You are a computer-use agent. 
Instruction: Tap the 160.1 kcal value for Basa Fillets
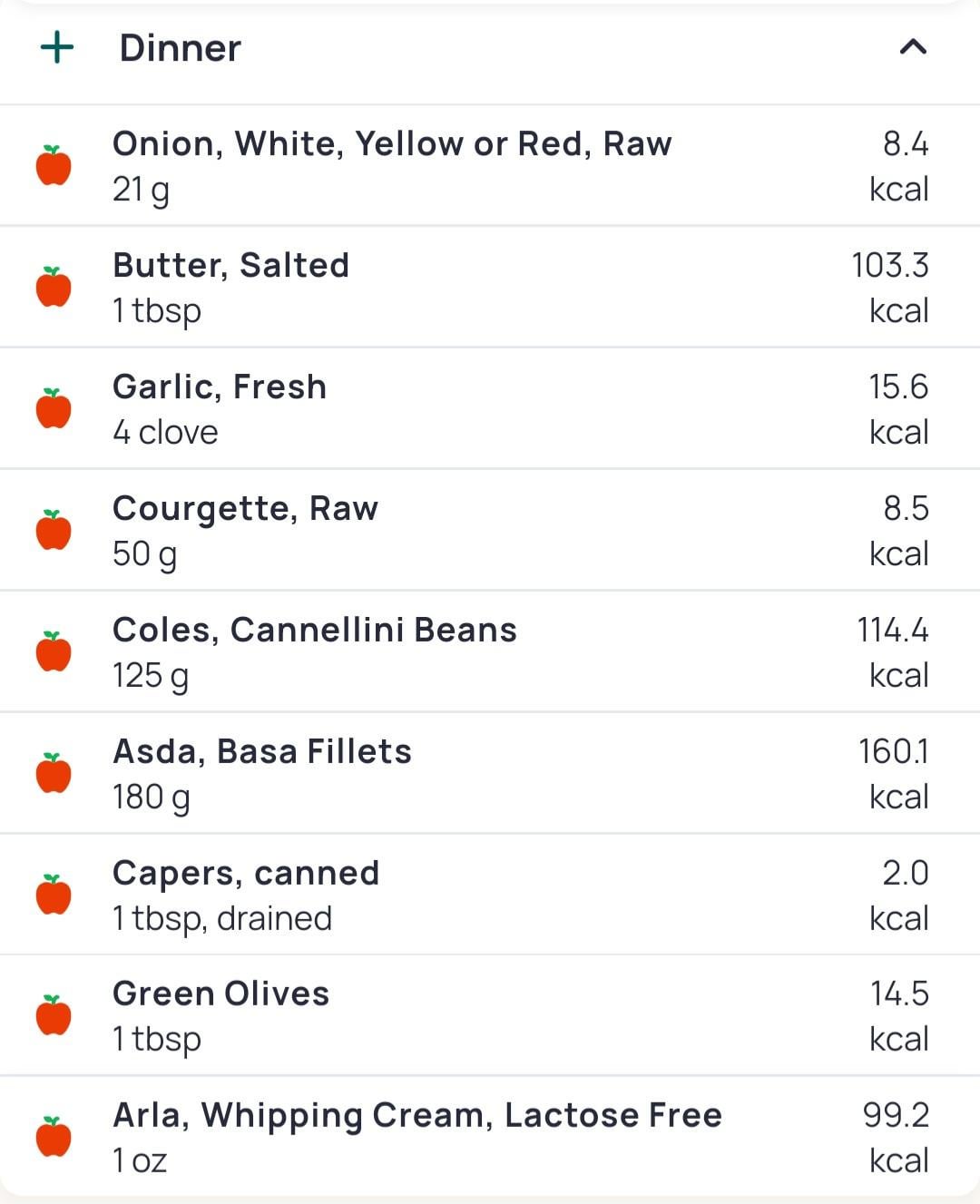tap(895, 773)
